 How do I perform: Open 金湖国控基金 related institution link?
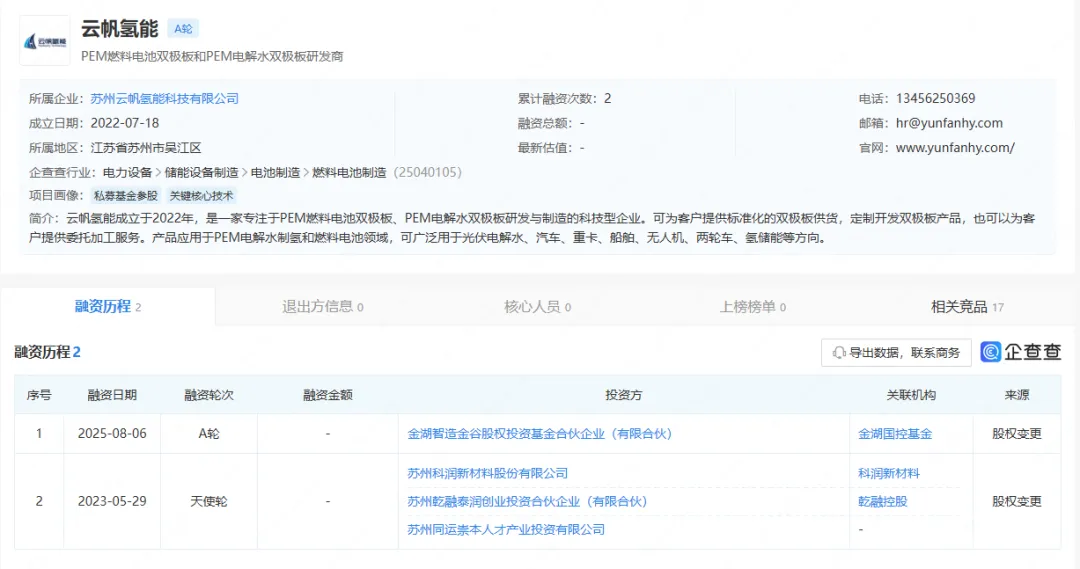[x=895, y=434]
